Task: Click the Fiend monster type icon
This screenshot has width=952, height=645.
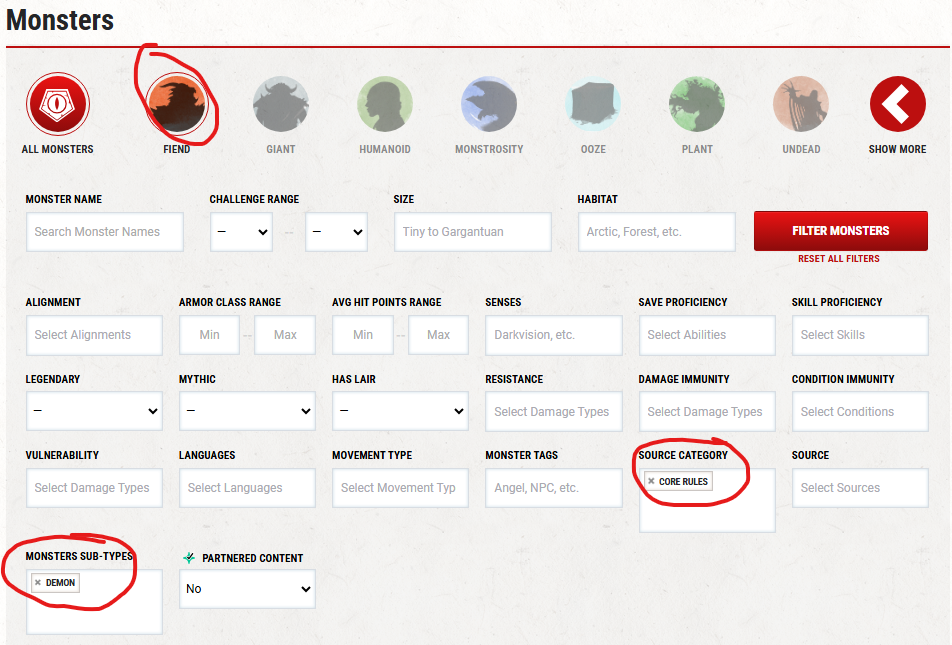Action: (176, 105)
